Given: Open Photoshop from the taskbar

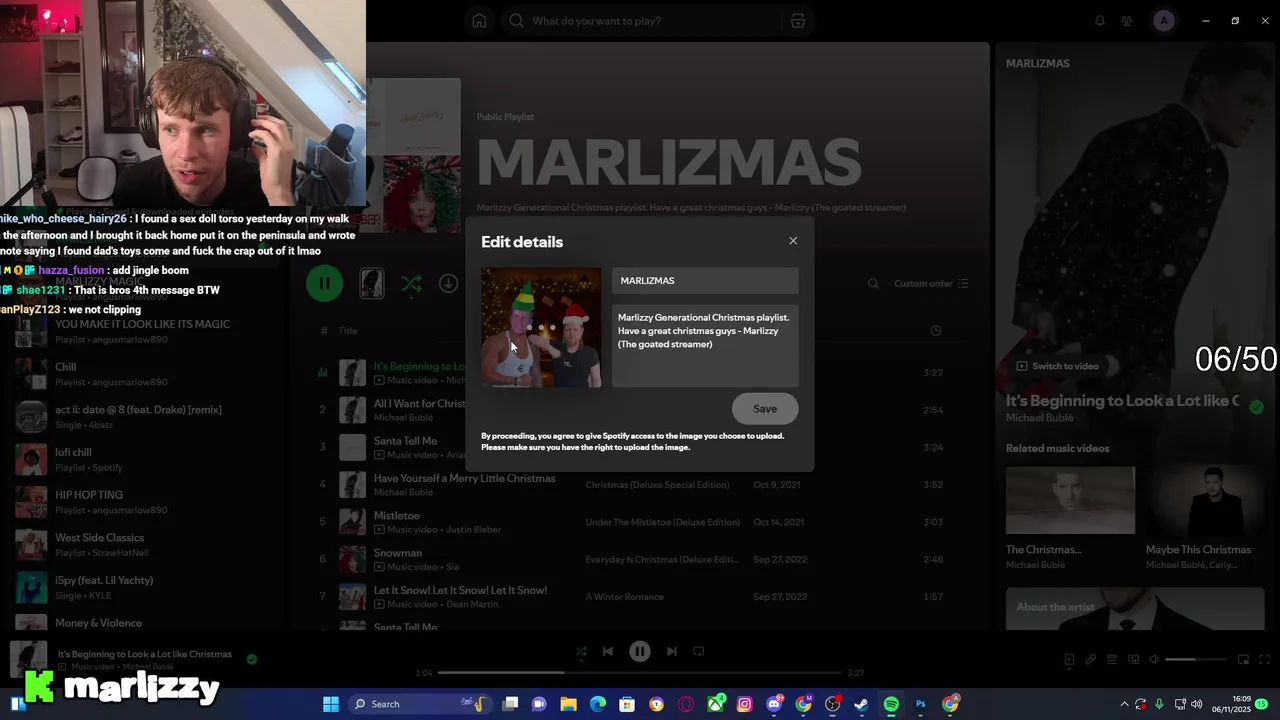Looking at the screenshot, I should pos(920,704).
